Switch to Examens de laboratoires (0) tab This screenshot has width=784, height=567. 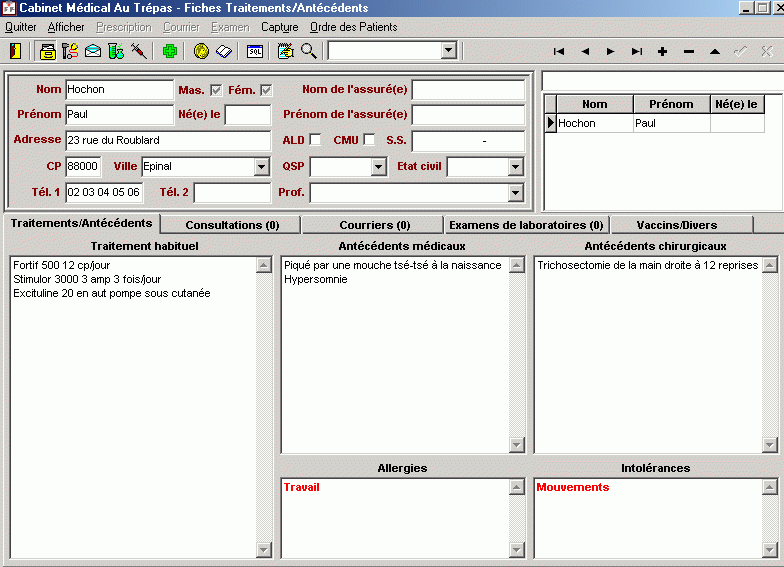tap(526, 225)
